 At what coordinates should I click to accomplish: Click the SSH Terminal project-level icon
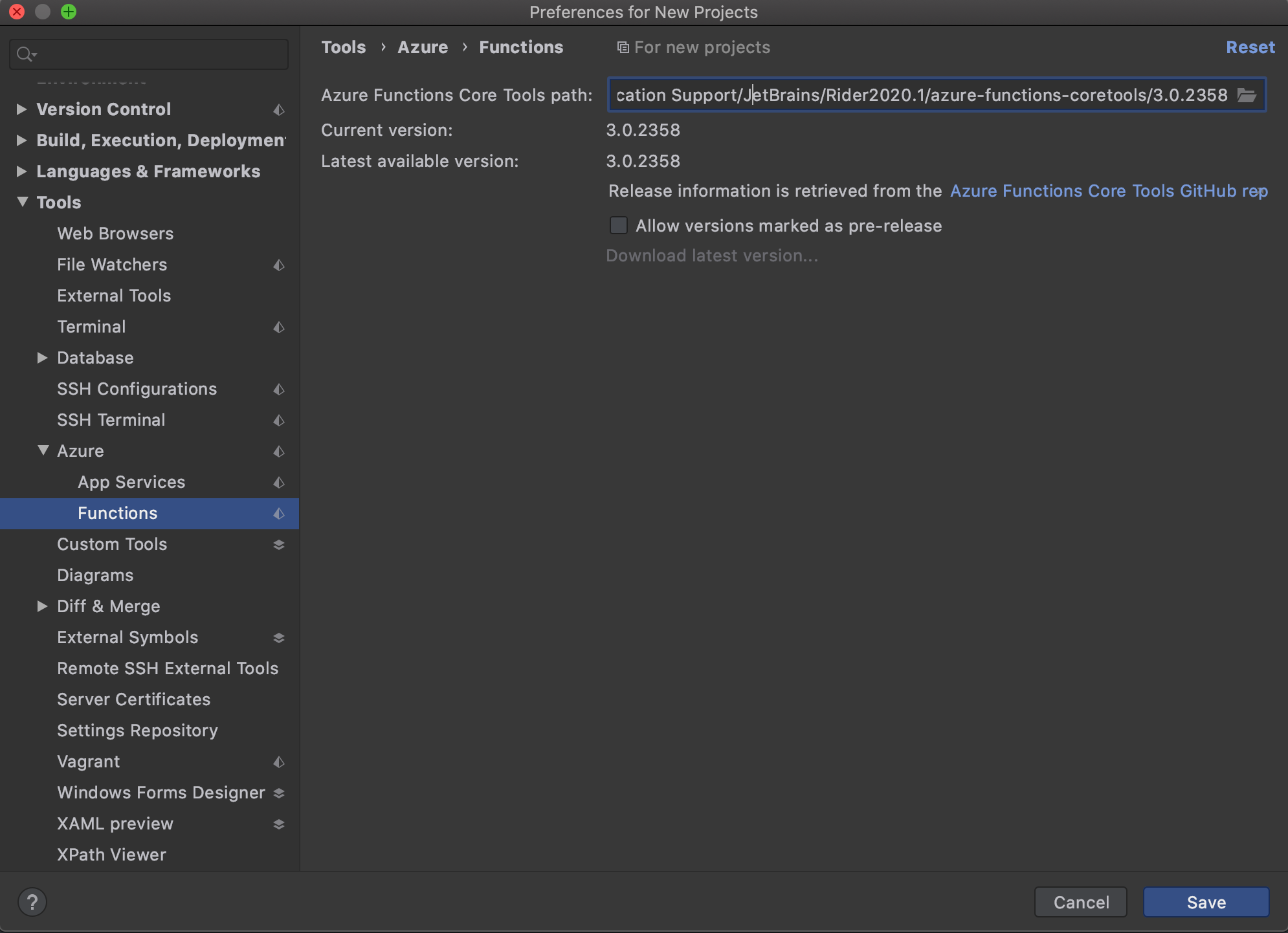[x=279, y=420]
